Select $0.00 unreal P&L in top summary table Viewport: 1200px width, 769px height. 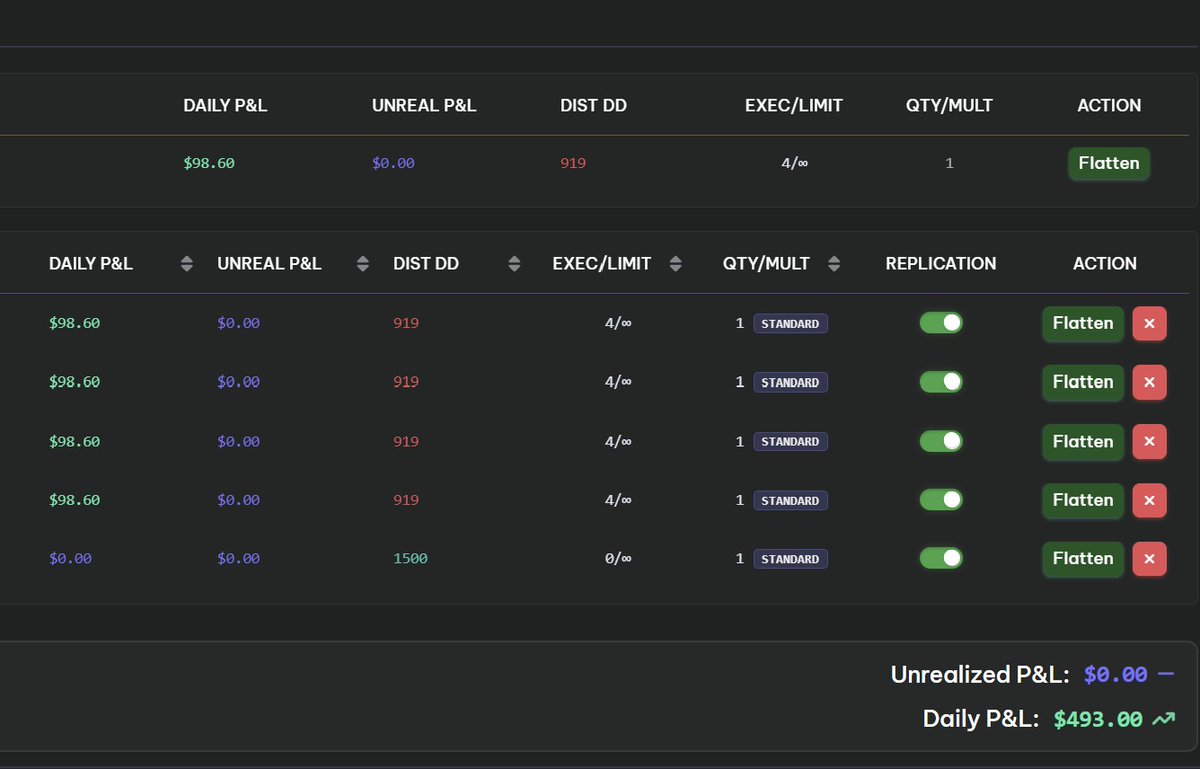pos(393,163)
